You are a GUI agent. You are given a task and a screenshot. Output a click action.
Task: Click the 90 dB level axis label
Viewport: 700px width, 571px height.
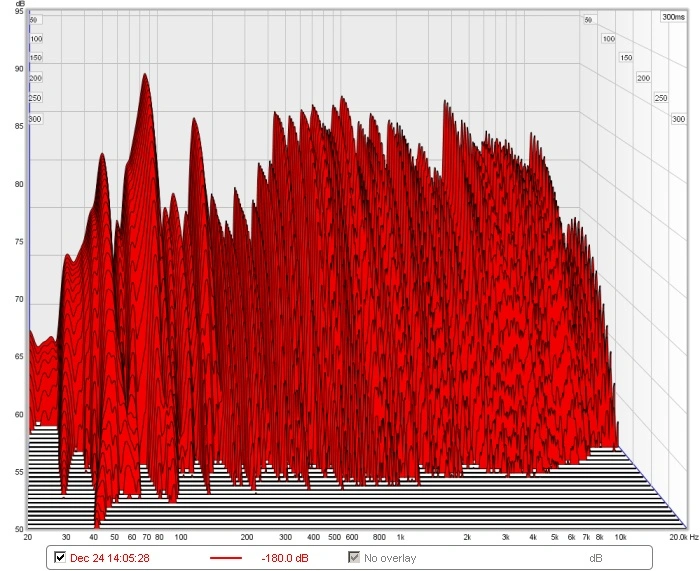click(19, 69)
